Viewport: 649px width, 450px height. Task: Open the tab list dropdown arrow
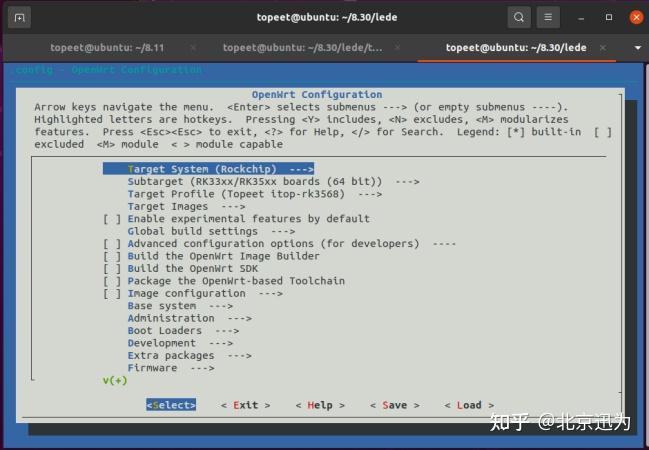coord(638,48)
